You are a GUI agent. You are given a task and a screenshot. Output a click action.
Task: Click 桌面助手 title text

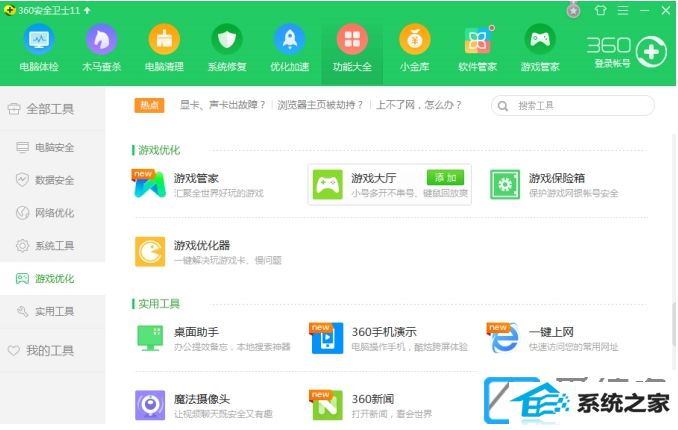pos(196,332)
